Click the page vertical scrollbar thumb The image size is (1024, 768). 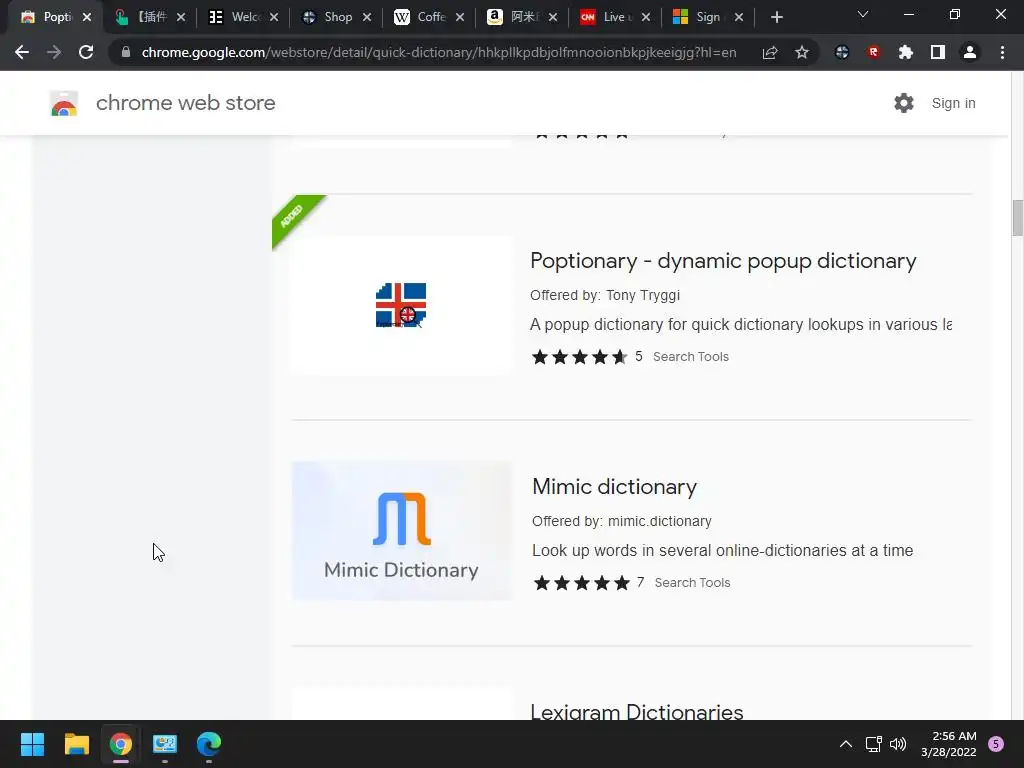[1017, 218]
